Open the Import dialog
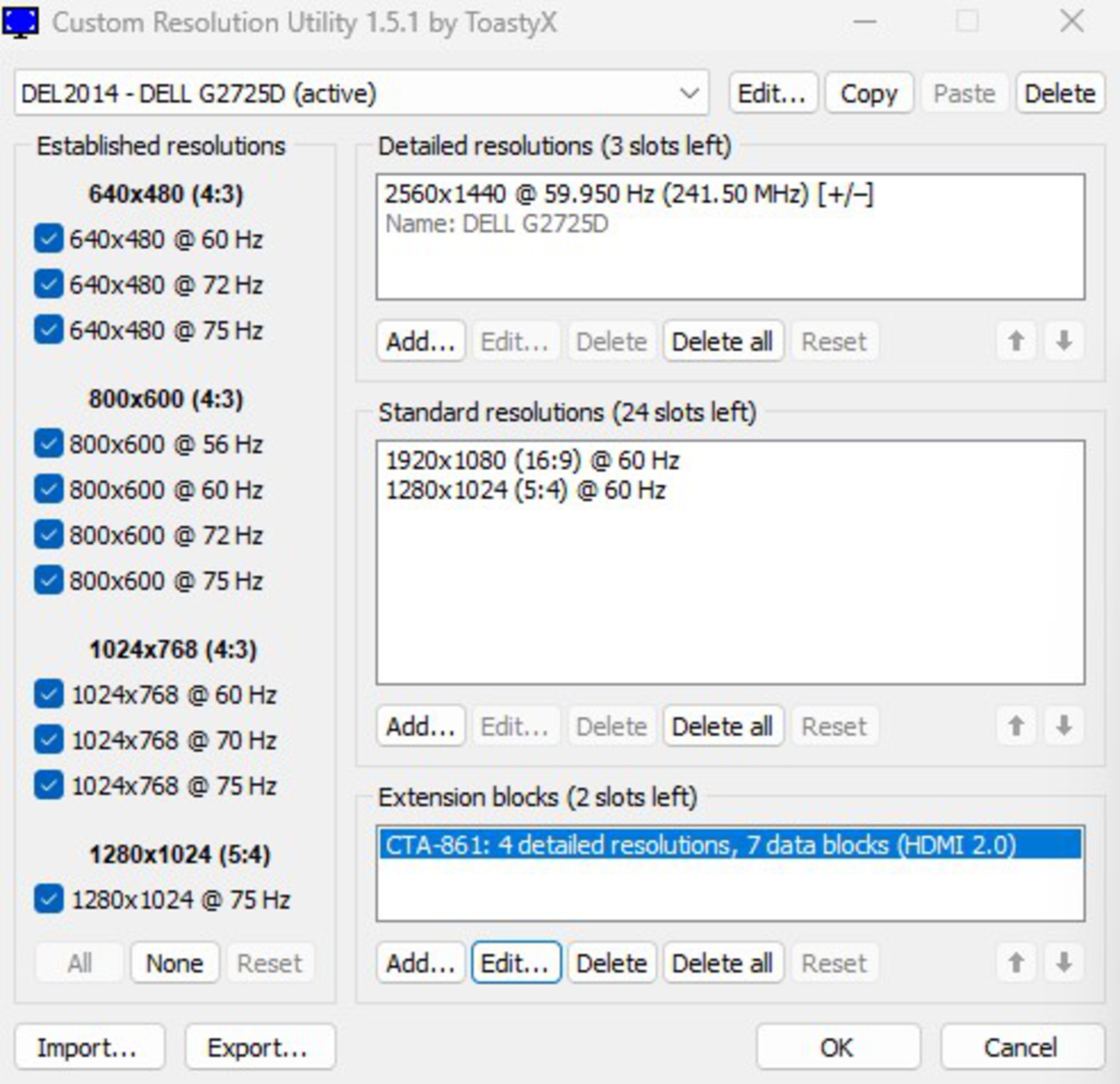 coord(90,1048)
